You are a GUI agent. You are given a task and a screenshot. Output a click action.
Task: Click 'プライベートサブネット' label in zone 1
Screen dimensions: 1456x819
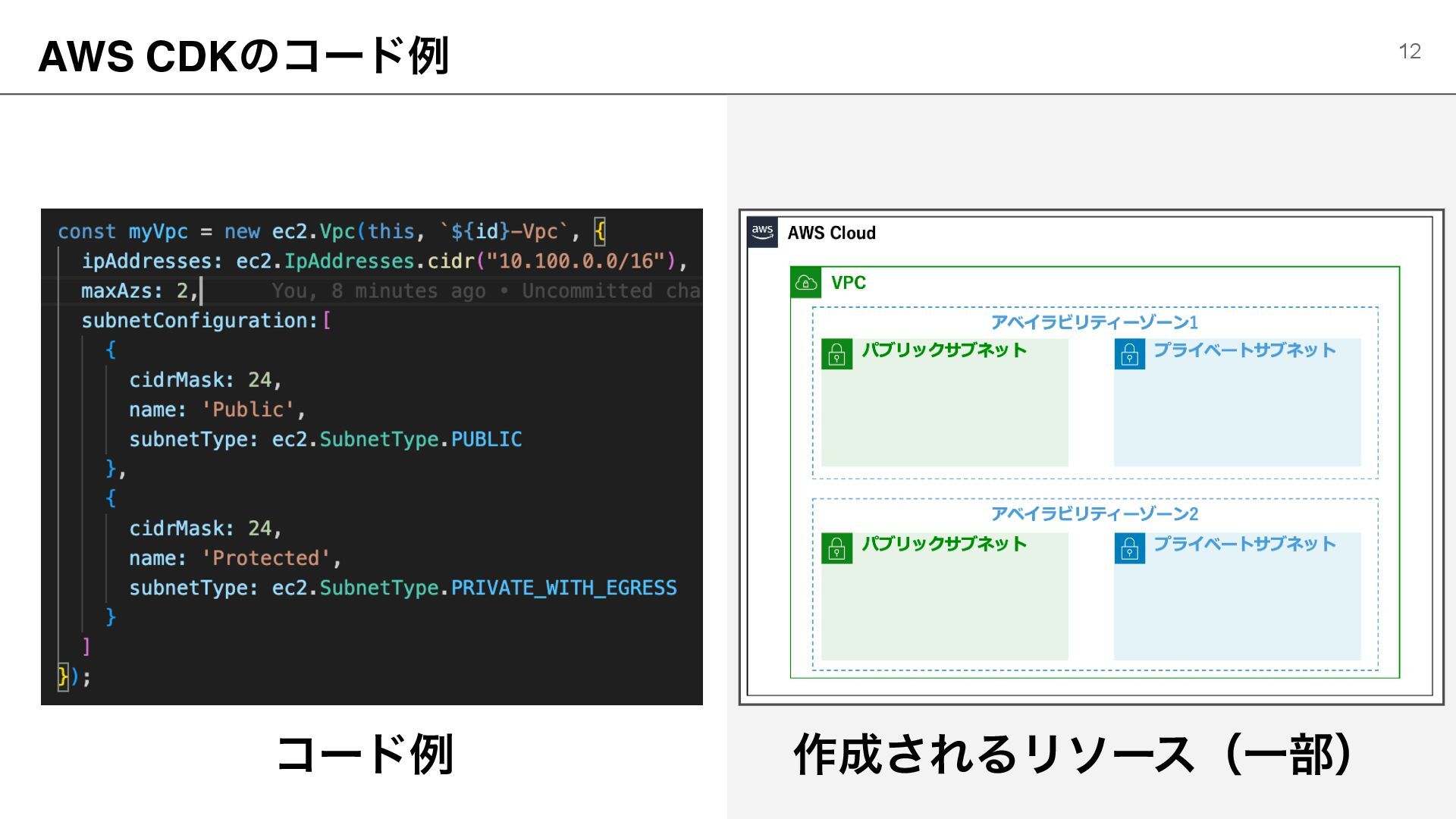pyautogui.click(x=1244, y=350)
